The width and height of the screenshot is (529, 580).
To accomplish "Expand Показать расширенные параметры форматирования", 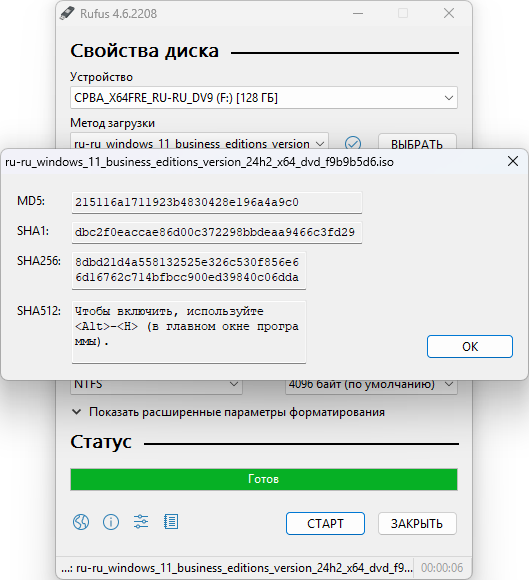I will [228, 412].
